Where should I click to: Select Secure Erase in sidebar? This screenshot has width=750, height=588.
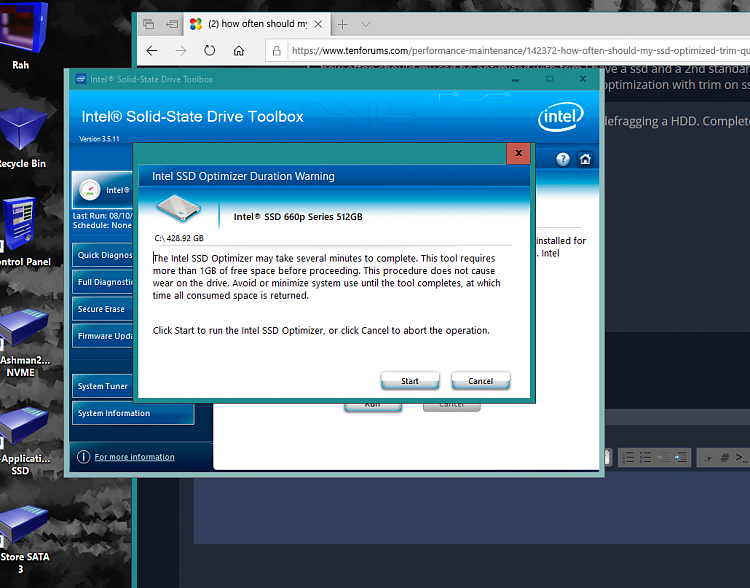[103, 309]
